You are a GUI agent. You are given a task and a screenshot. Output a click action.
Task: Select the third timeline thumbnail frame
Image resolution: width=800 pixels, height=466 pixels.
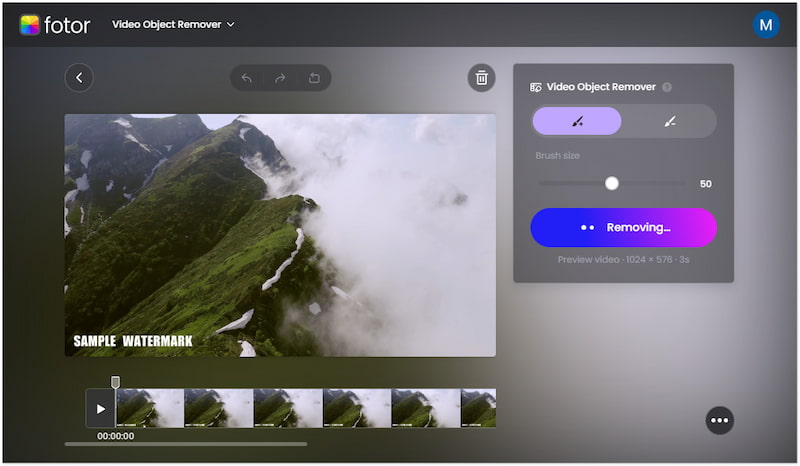point(287,408)
